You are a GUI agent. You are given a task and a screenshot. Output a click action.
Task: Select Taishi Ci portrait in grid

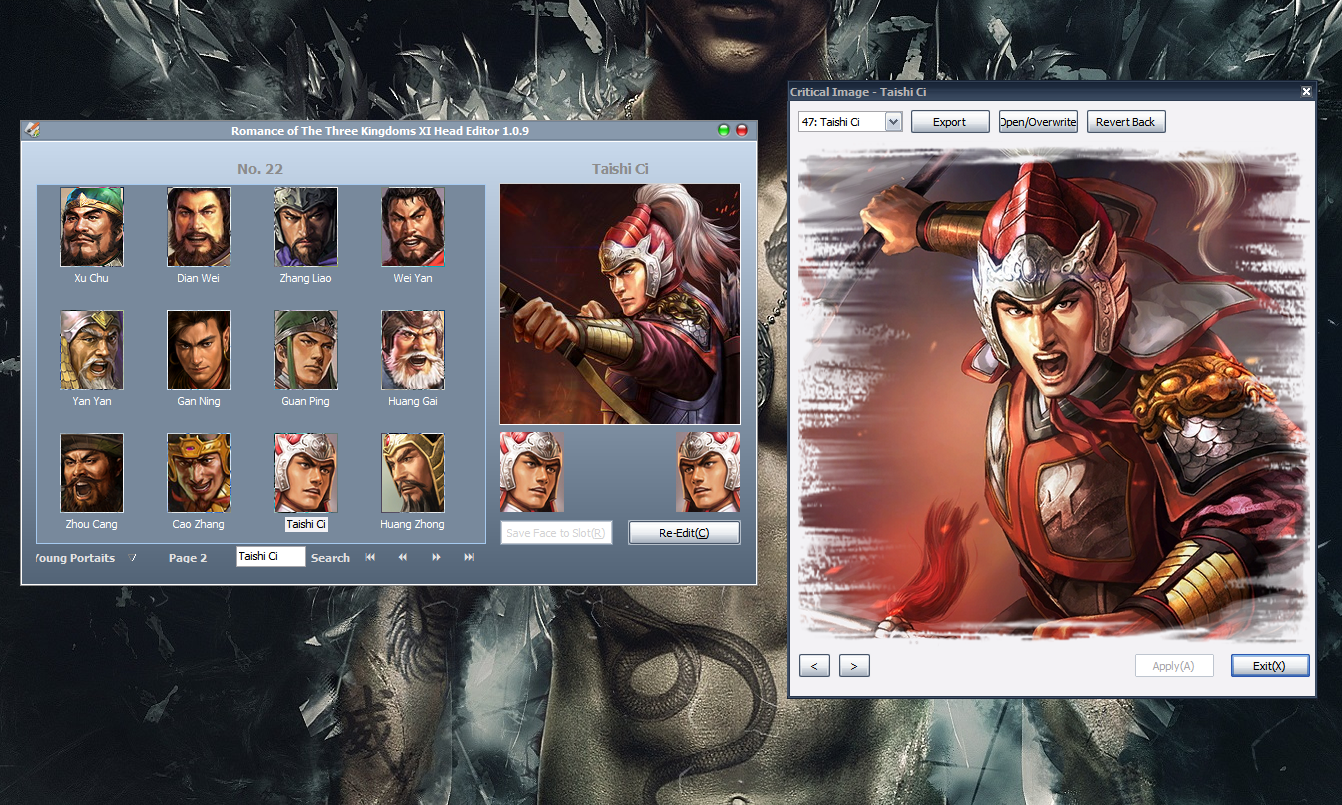click(306, 472)
